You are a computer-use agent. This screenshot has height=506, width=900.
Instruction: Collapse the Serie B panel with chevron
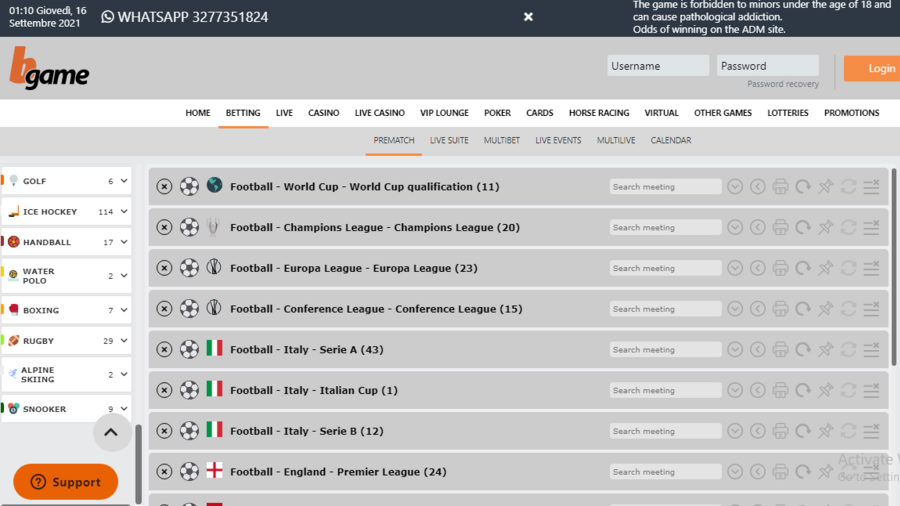(735, 431)
